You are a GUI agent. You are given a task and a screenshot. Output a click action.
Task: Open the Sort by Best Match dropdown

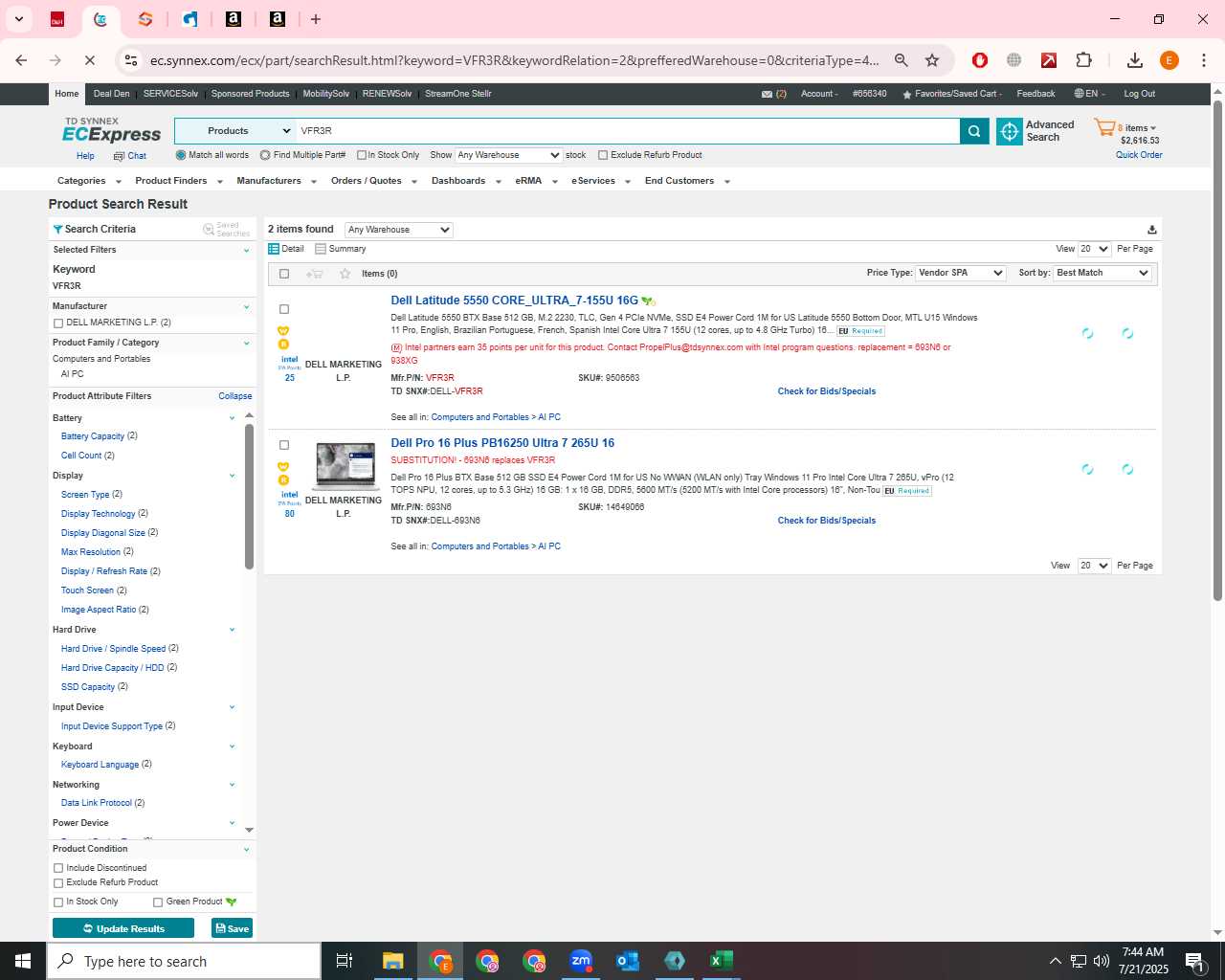(x=1102, y=273)
